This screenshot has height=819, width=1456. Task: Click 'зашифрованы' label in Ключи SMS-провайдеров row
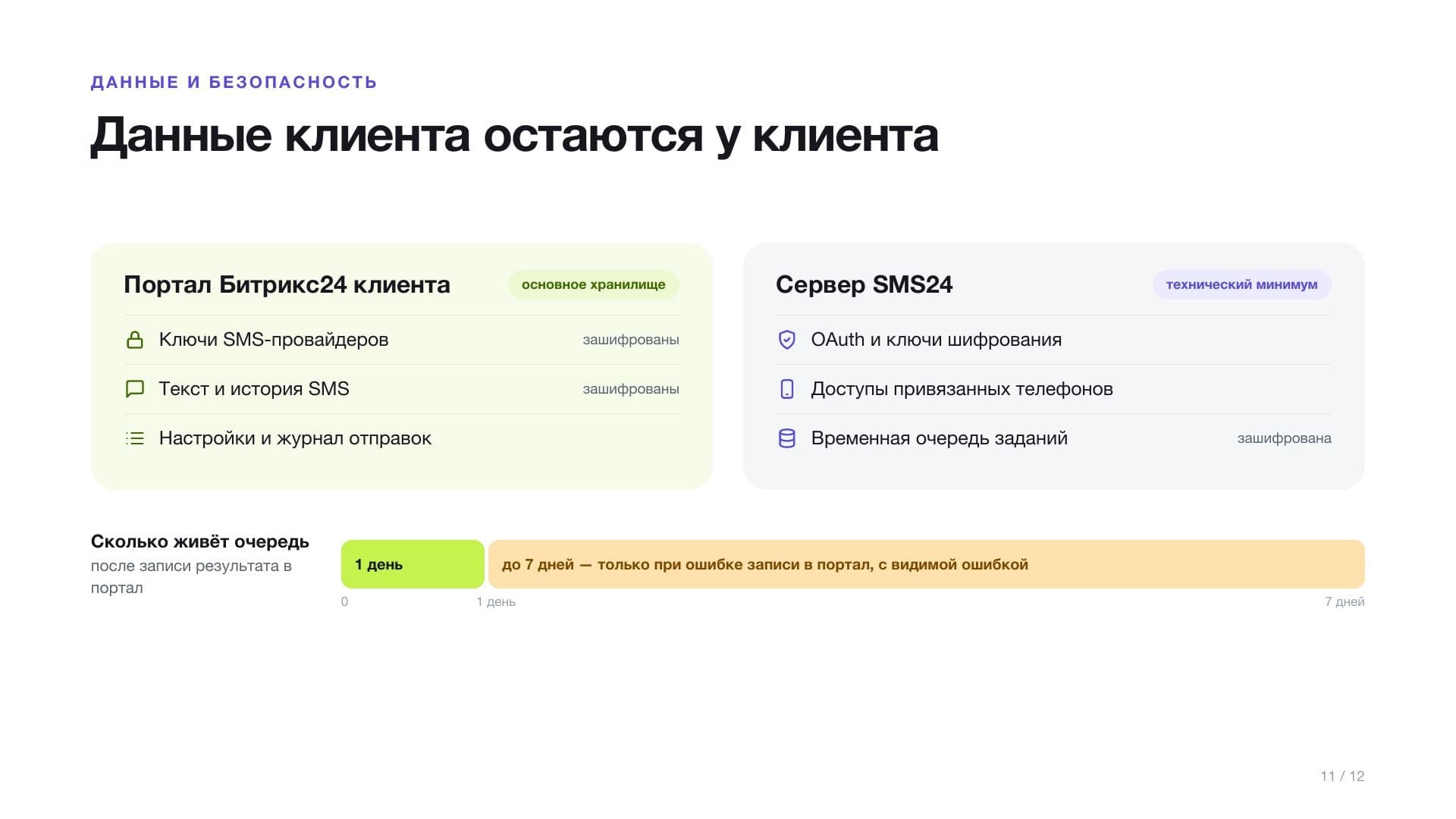coord(631,340)
